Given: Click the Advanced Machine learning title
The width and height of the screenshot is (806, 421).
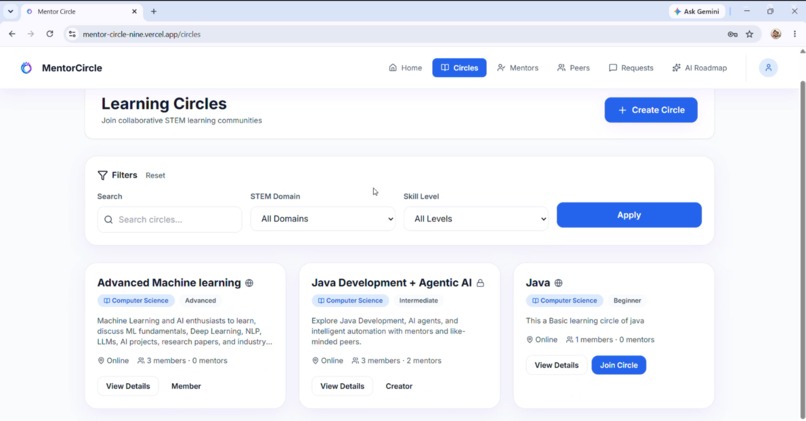Looking at the screenshot, I should [x=169, y=283].
